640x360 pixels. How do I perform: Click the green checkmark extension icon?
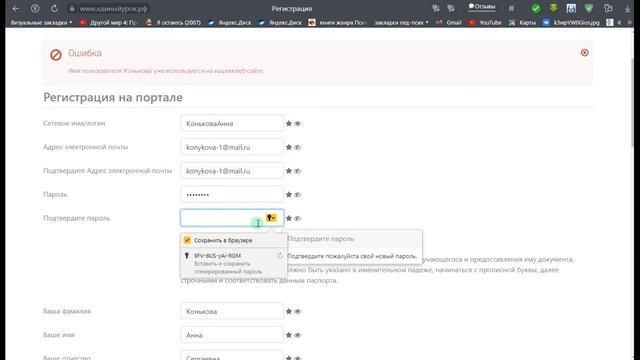click(x=536, y=8)
